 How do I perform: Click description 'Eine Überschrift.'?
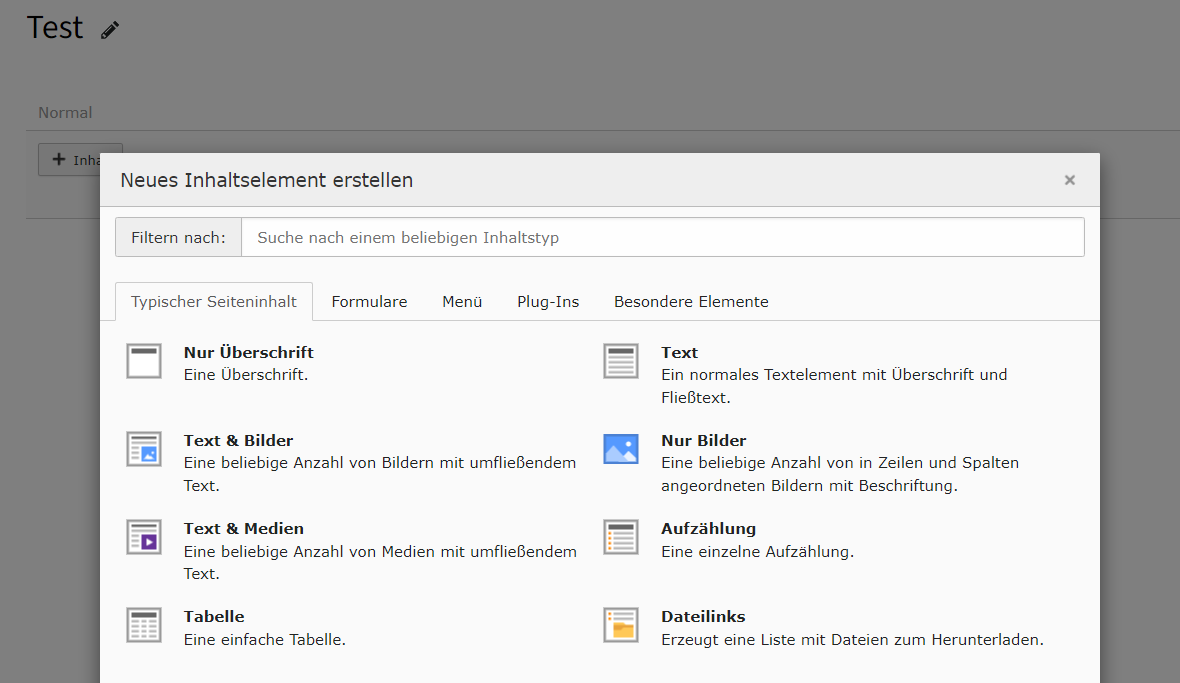(x=246, y=375)
